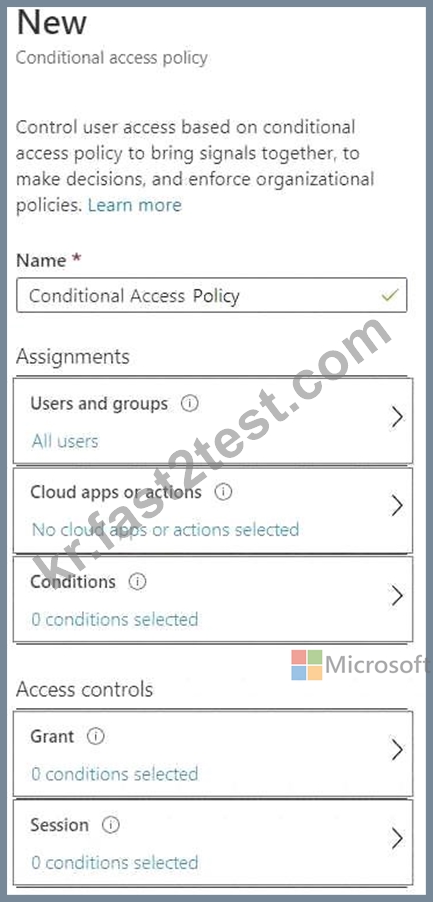Screen dimensions: 433x902
Task: Click the policy Name text field
Action: [x=212, y=296]
